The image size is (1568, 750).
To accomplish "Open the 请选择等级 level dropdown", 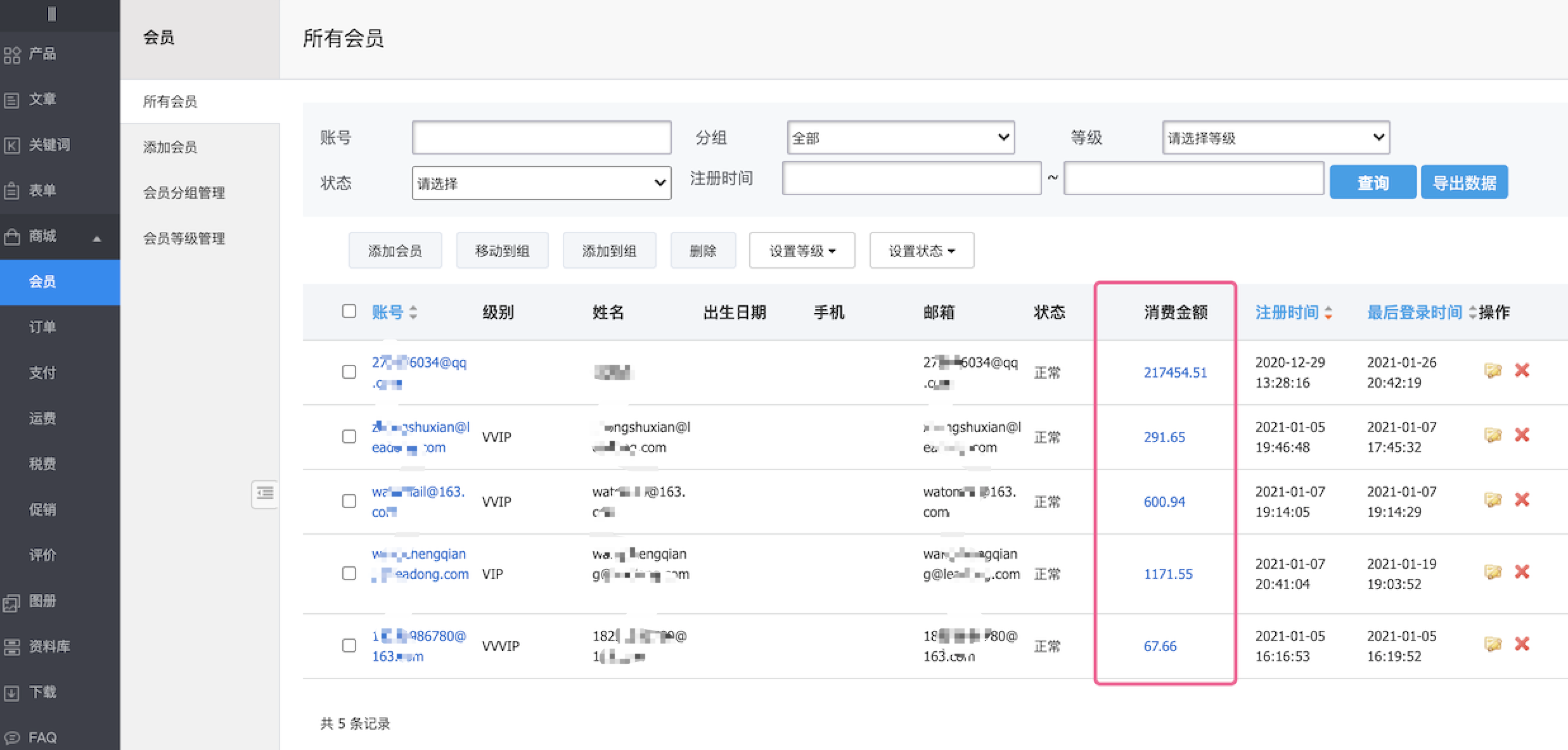I will tap(1275, 137).
